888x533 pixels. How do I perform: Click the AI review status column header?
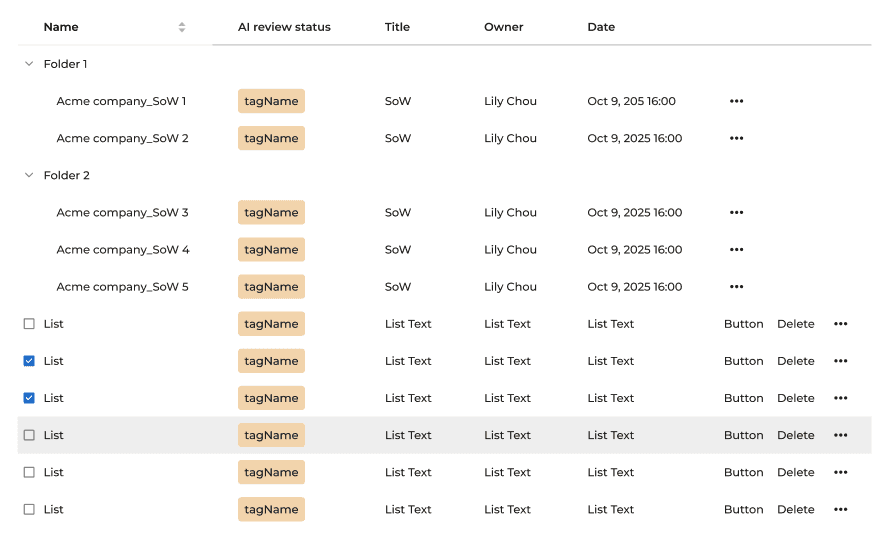click(284, 27)
